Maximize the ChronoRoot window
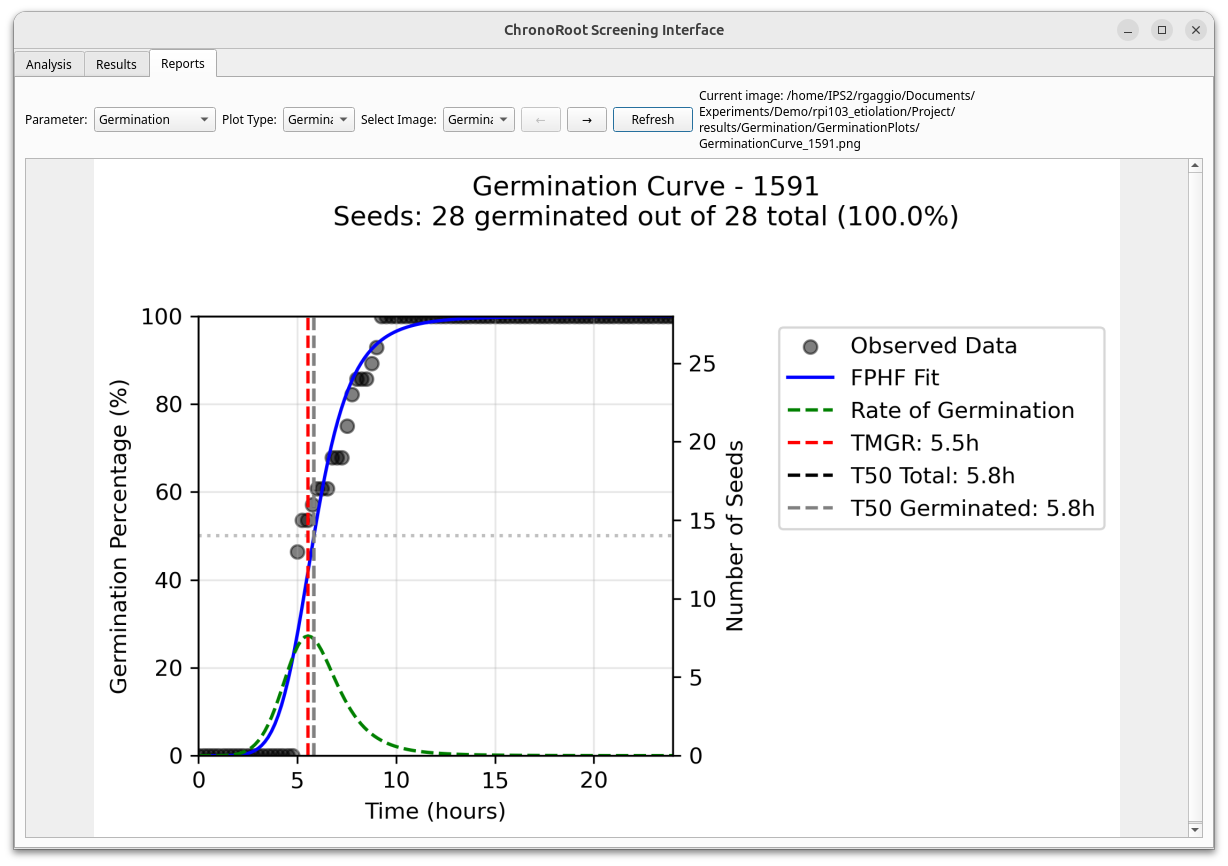Screen dimensions: 1228x866 1162,30
